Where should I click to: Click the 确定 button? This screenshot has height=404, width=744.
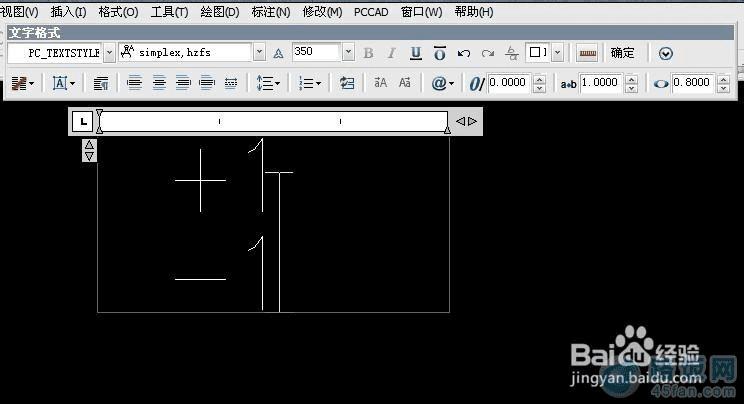point(622,53)
